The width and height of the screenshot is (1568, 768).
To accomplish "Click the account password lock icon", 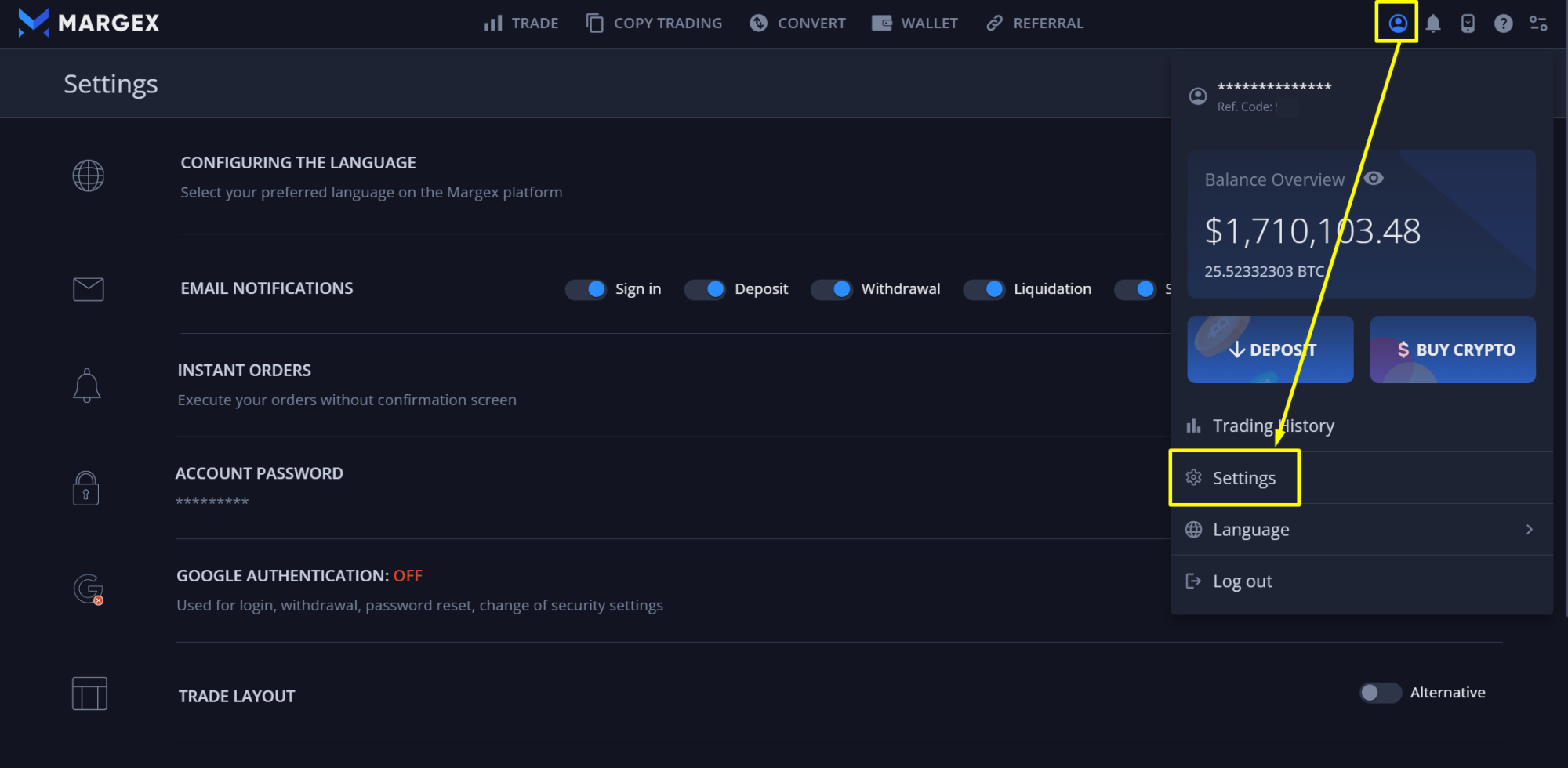I will pyautogui.click(x=86, y=488).
